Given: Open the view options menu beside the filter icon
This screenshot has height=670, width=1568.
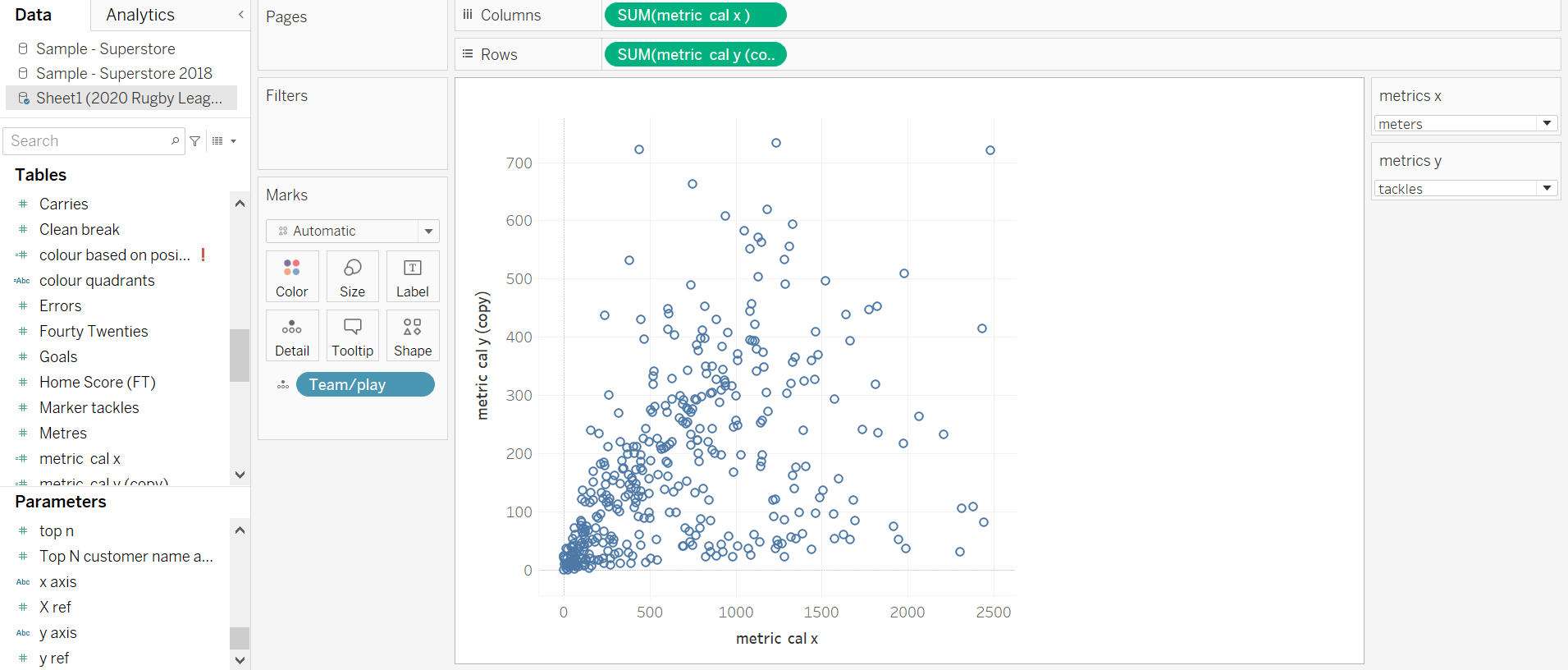Looking at the screenshot, I should pos(223,141).
